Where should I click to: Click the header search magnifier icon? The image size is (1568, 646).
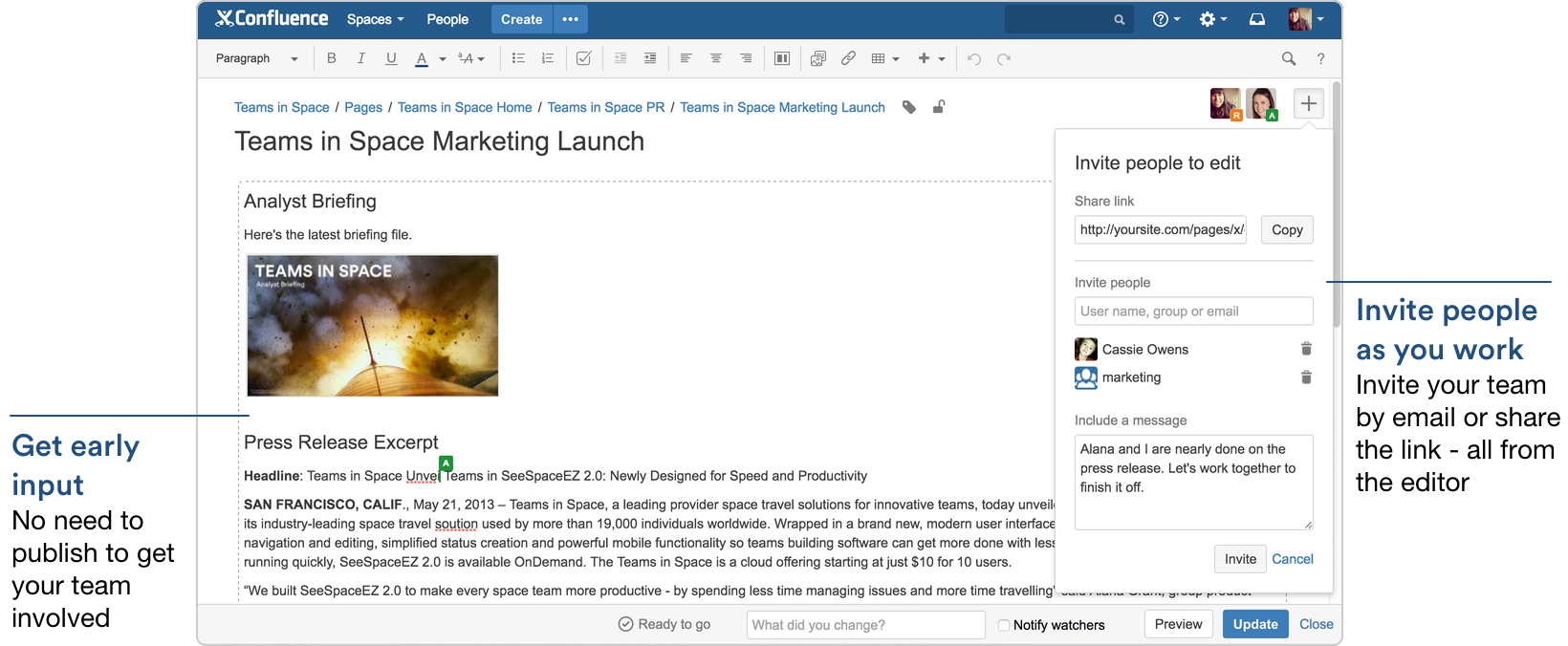pos(1120,19)
